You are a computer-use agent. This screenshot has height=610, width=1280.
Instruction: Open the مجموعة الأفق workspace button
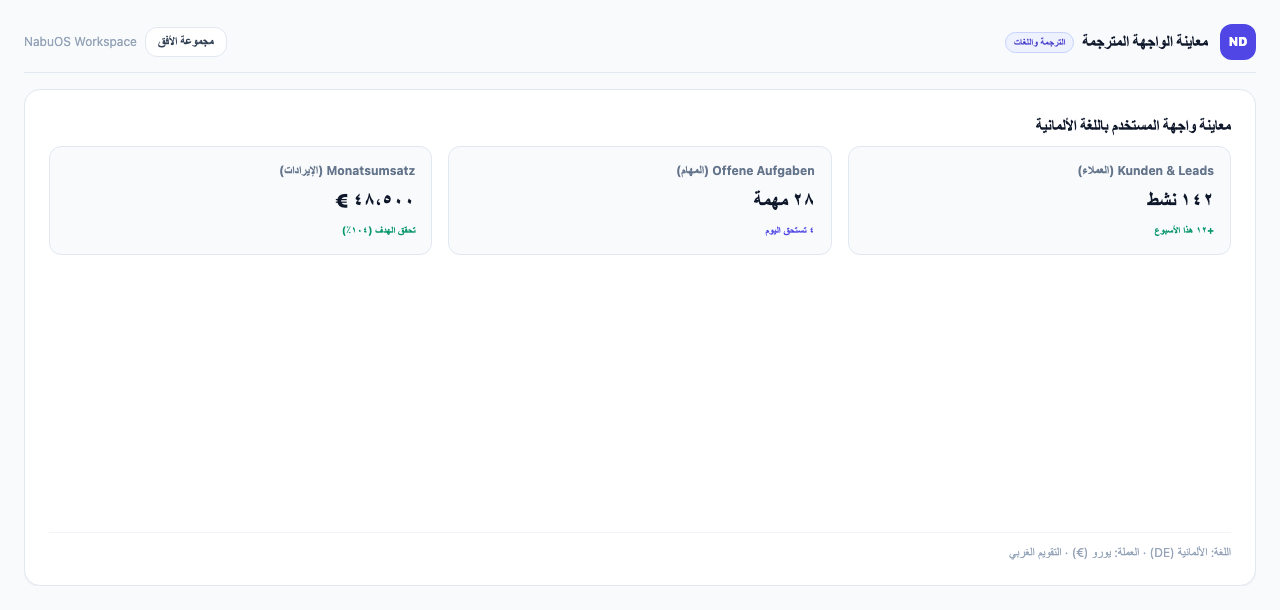coord(186,42)
